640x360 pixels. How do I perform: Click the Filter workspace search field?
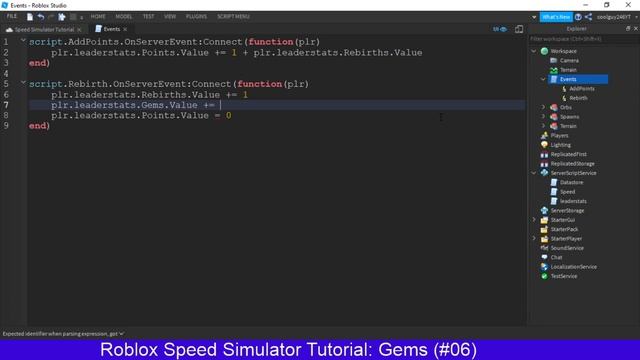click(584, 39)
